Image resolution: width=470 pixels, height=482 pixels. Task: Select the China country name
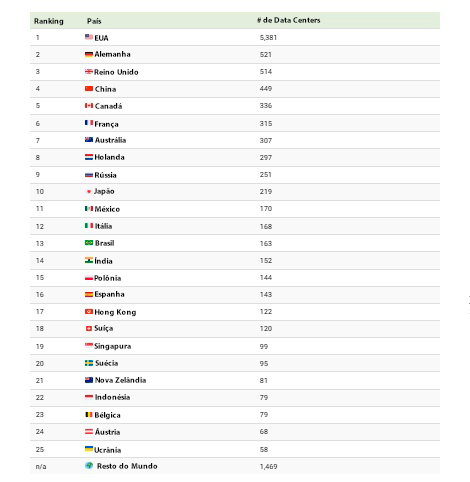pyautogui.click(x=105, y=89)
